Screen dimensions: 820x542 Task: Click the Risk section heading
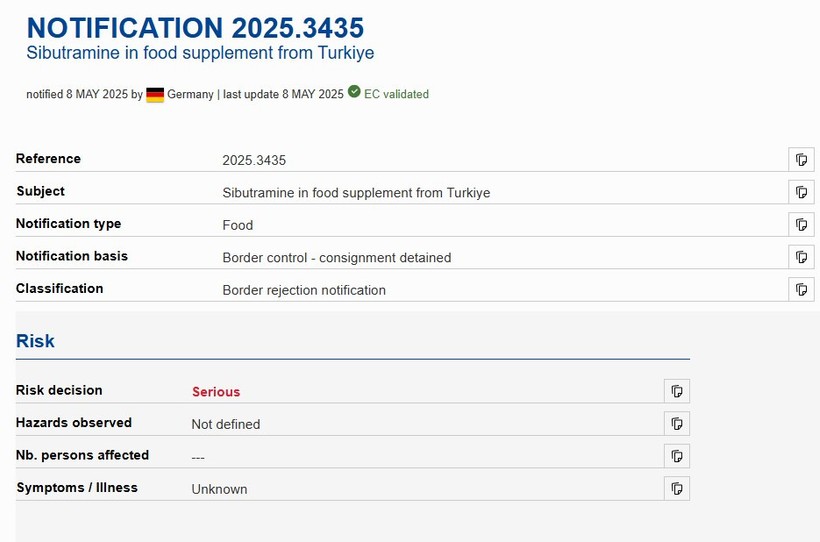[35, 341]
